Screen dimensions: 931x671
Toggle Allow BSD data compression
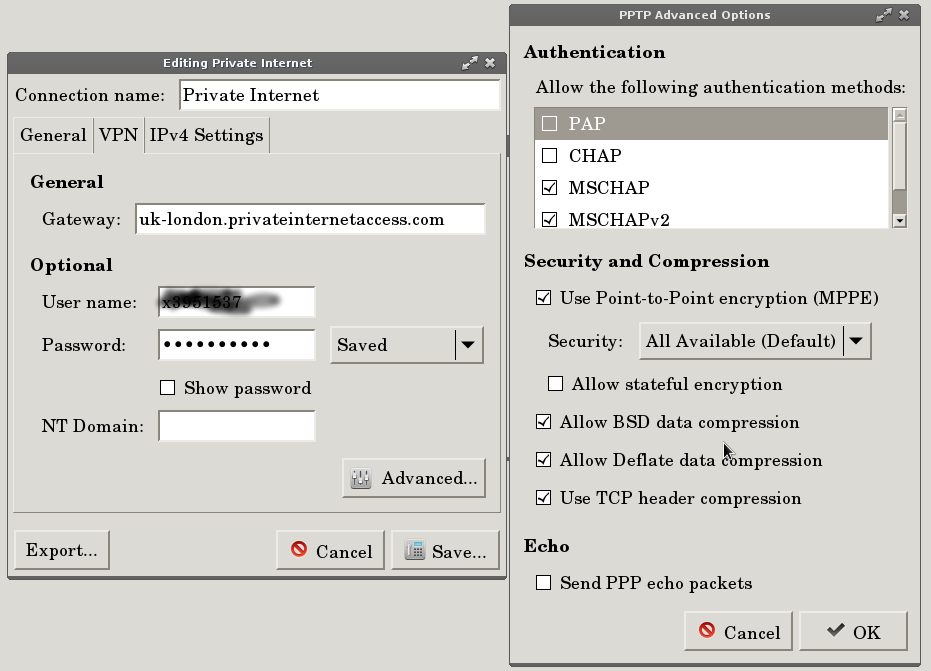click(543, 422)
